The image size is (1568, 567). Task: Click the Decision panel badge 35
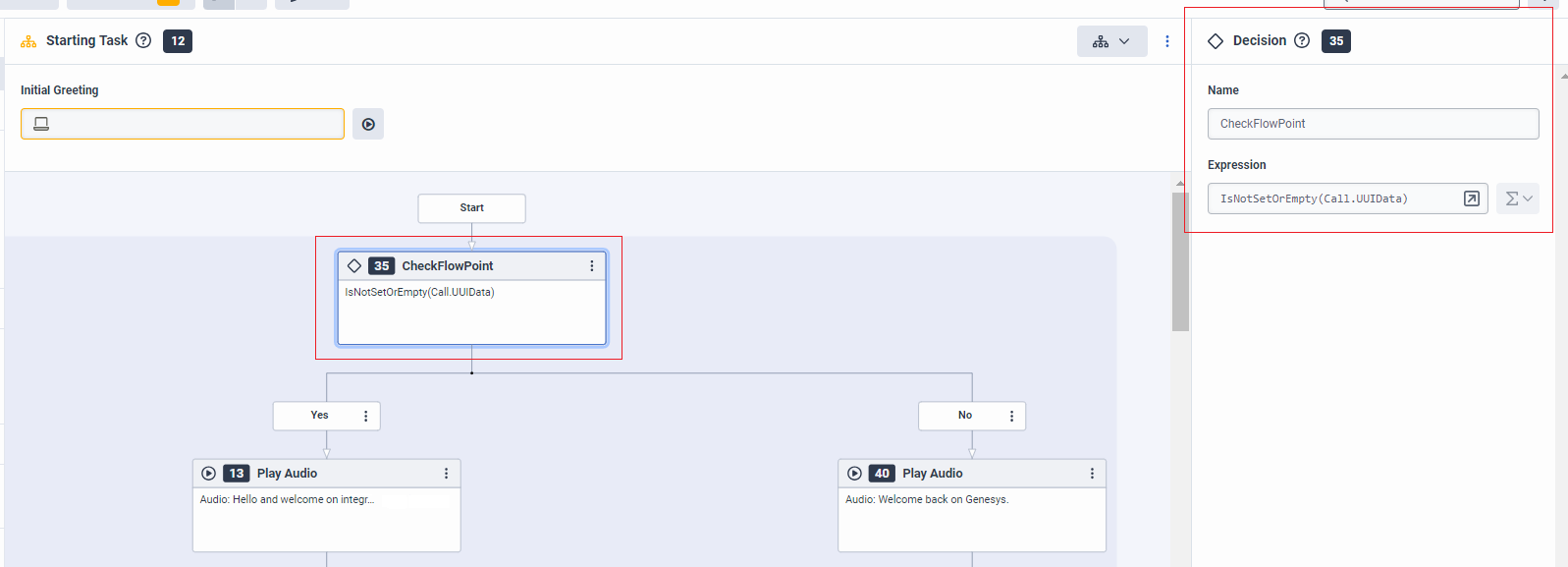1336,41
